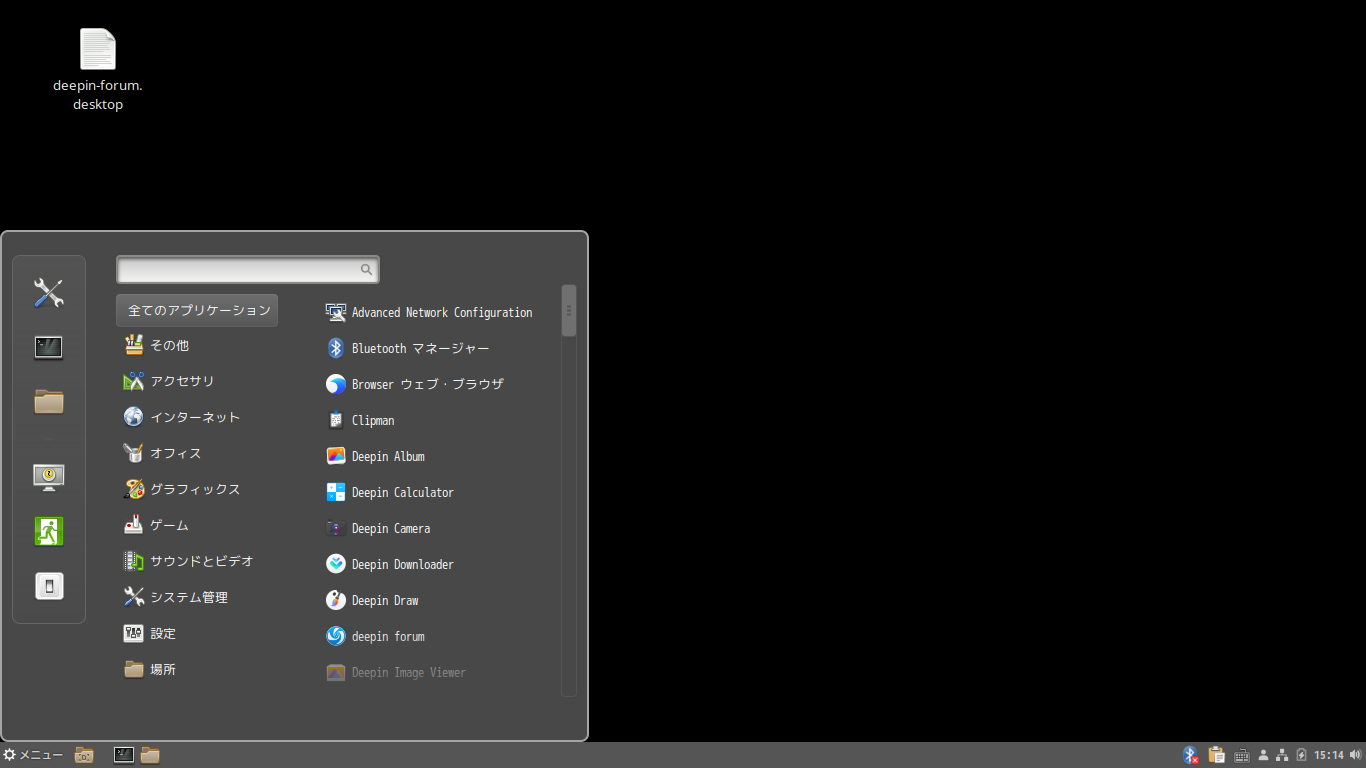1366x768 pixels.
Task: Open the clipboard manager tray icon
Action: click(x=1217, y=755)
